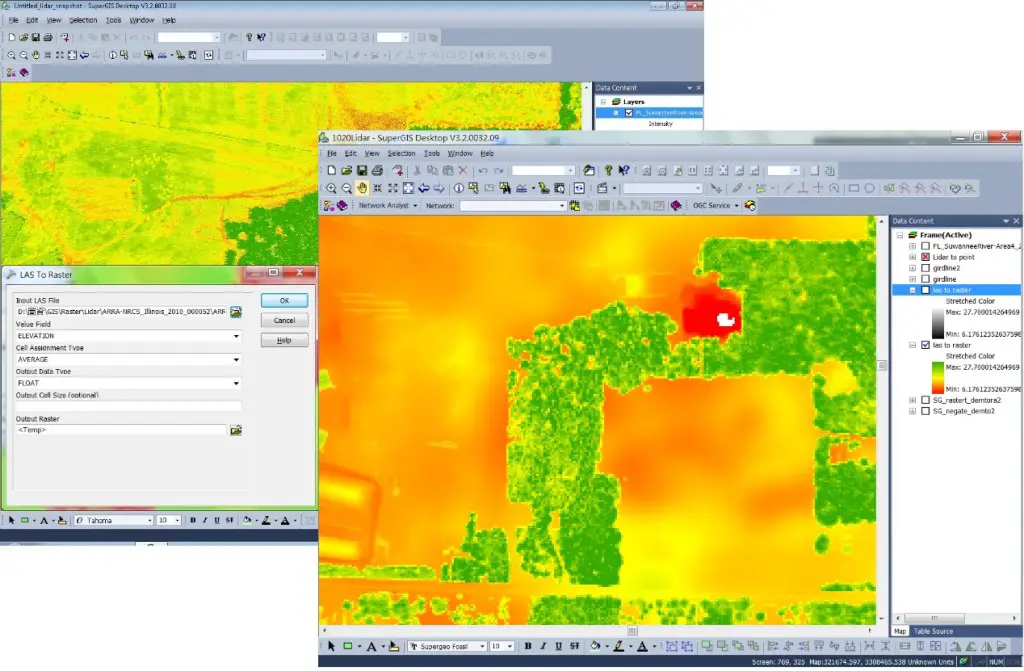Image resolution: width=1024 pixels, height=671 pixels.
Task: Open Output Data Type dropdown showing FLOAT
Action: (128, 383)
